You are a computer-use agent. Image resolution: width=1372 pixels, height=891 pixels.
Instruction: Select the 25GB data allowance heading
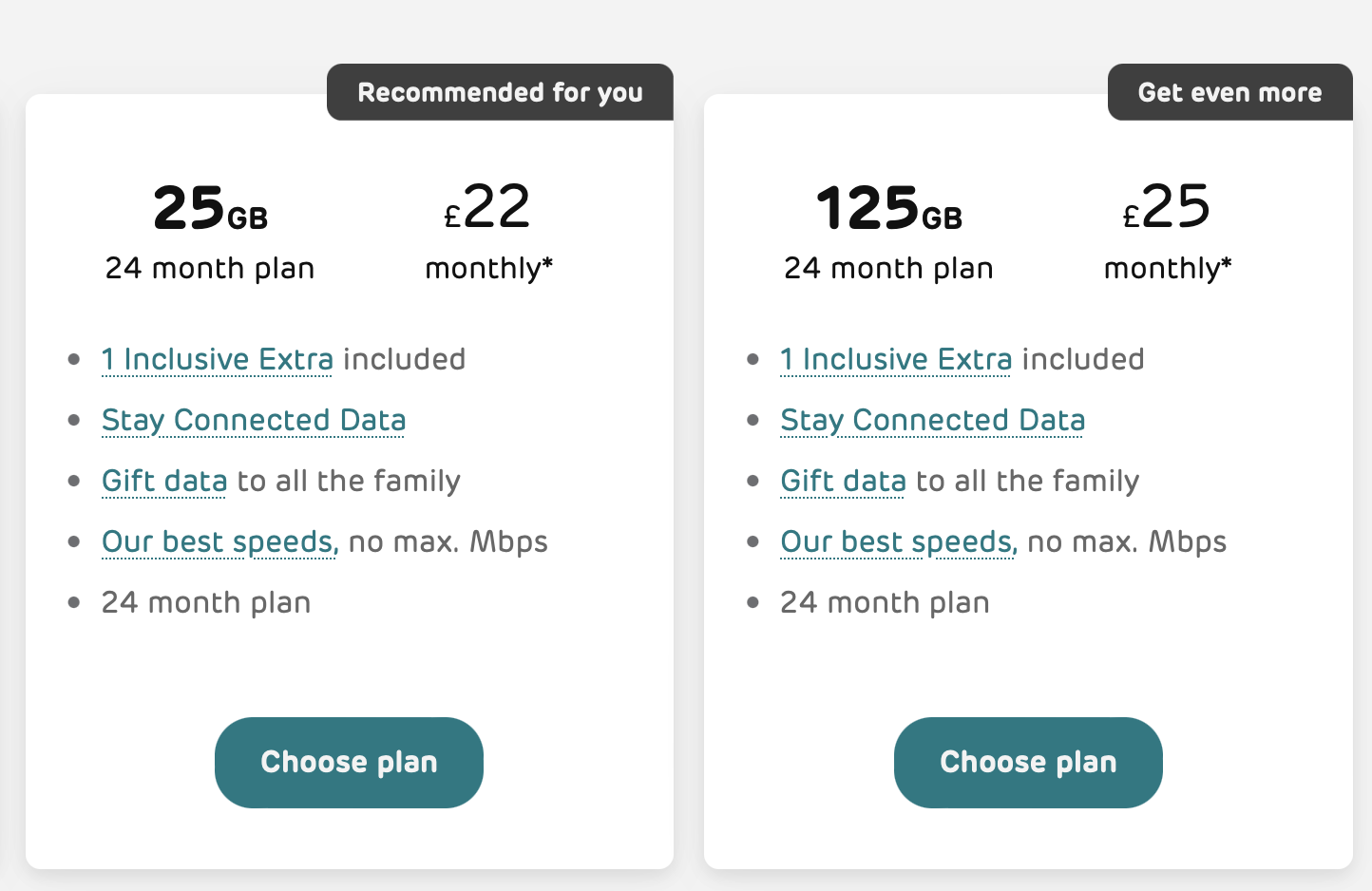pos(210,209)
